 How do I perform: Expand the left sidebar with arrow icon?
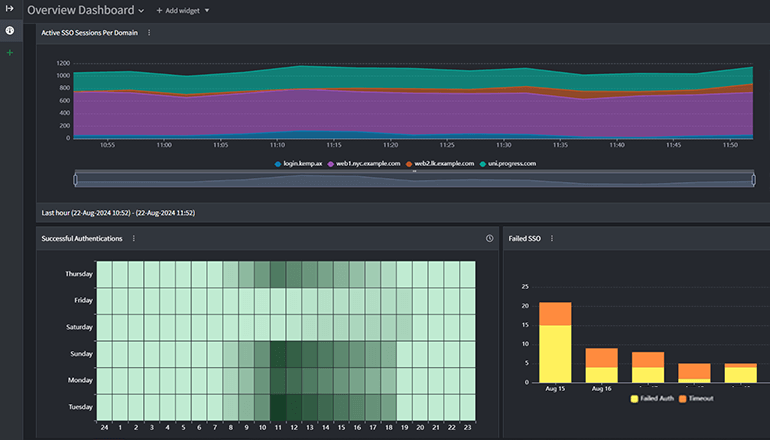[x=9, y=9]
